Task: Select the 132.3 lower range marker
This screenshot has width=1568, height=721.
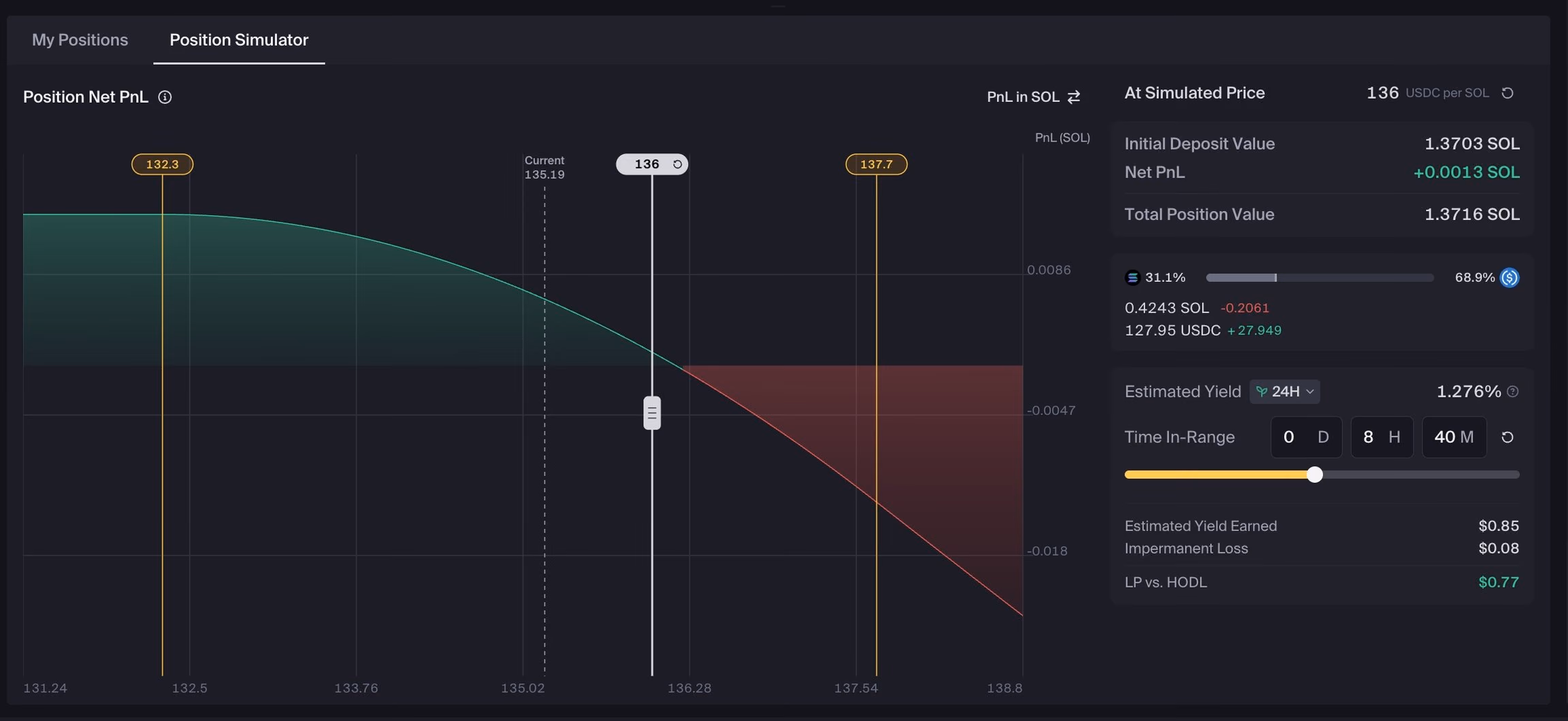Action: coord(162,164)
